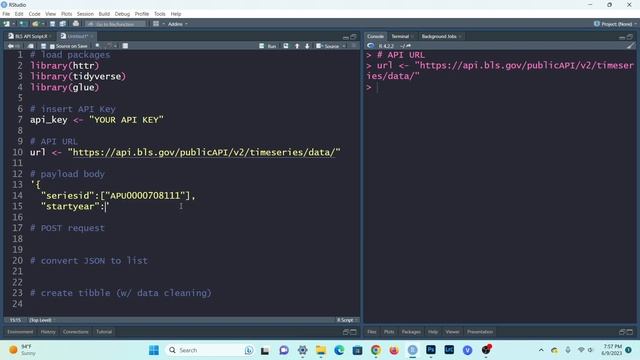The width and height of the screenshot is (640, 360).
Task: Re-run previous code region
Action: click(x=286, y=46)
